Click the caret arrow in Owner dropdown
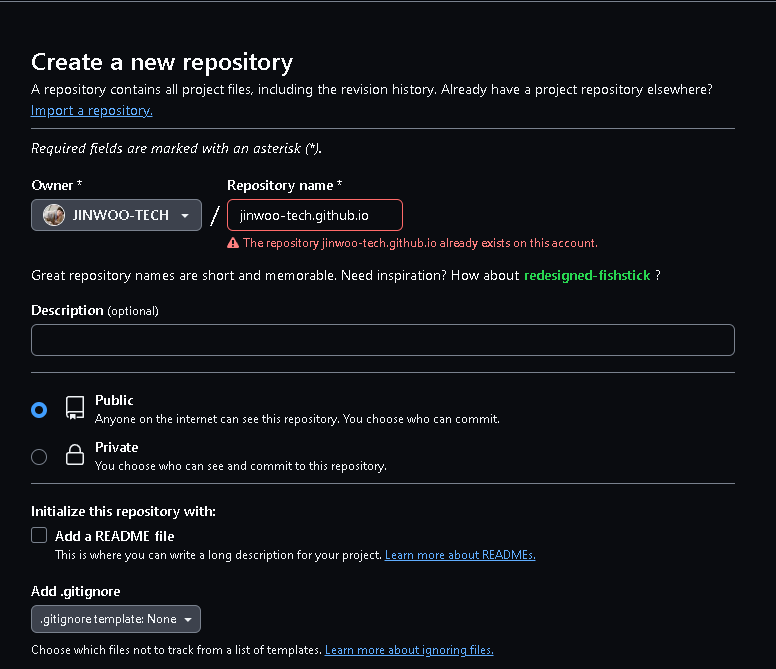 pos(185,216)
